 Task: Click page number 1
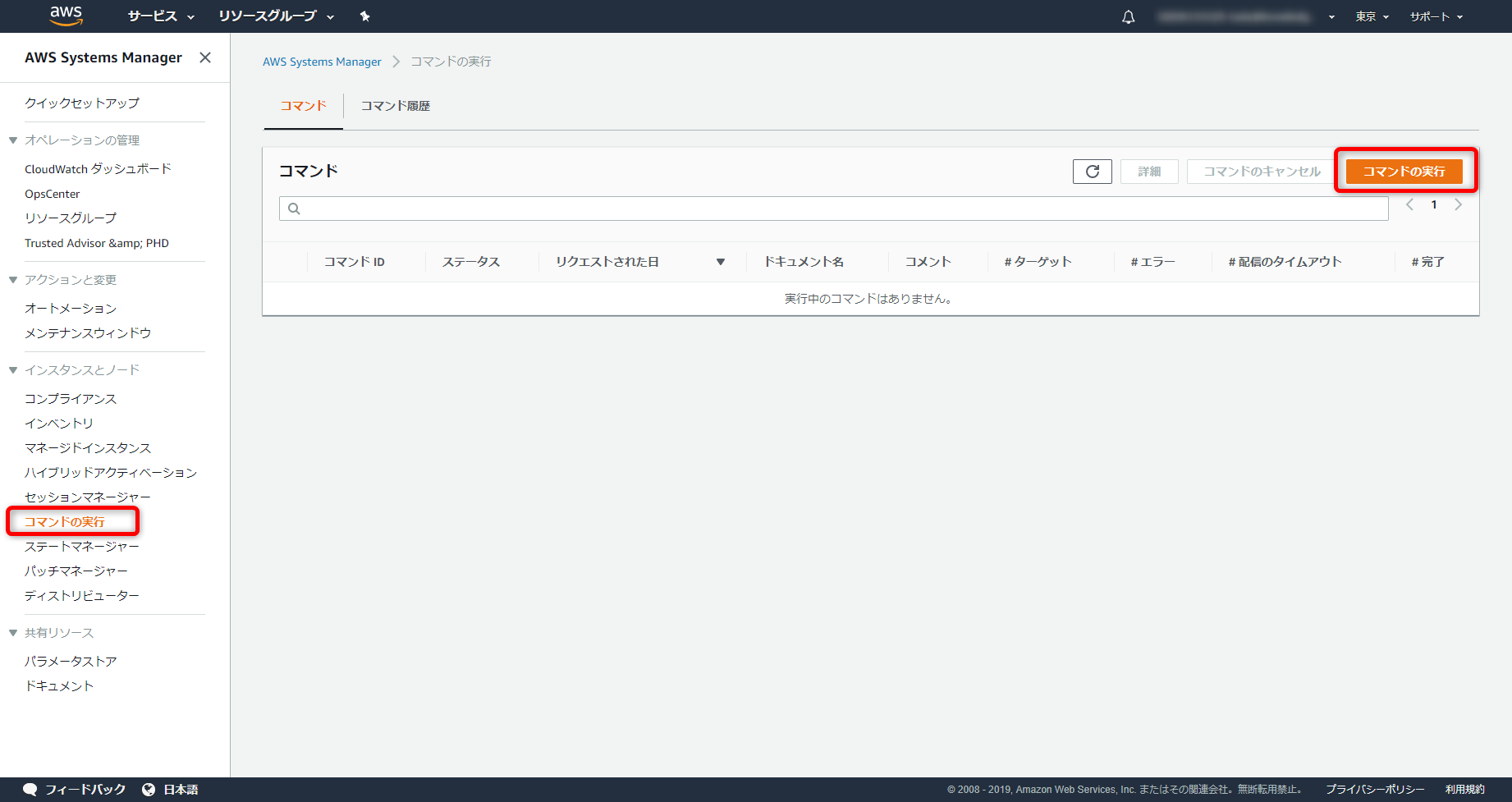click(x=1434, y=204)
